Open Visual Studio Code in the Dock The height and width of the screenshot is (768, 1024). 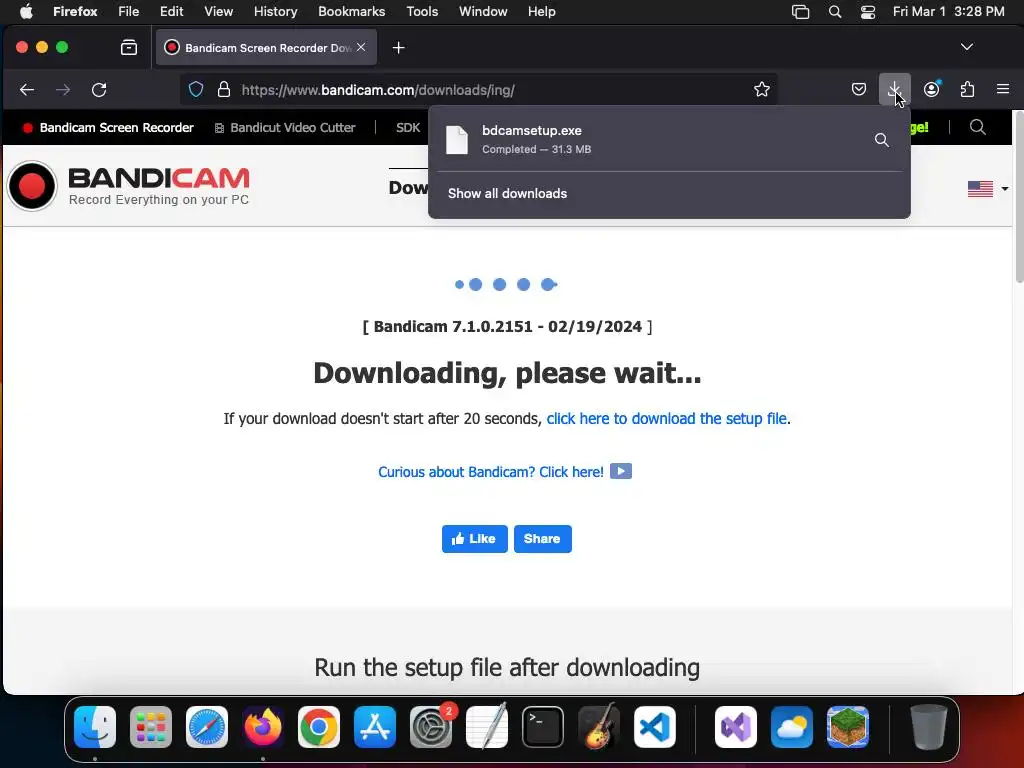654,727
